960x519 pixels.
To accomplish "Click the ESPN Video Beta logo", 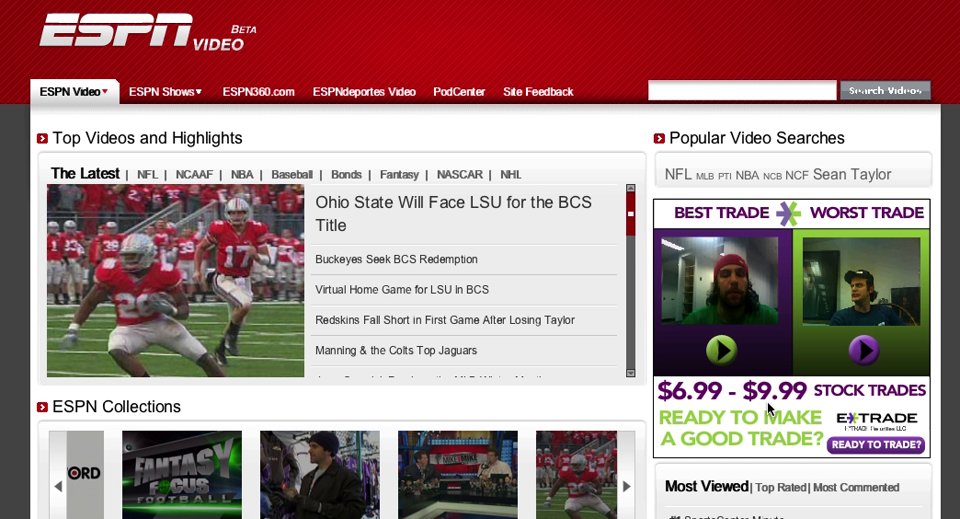I will [x=148, y=32].
